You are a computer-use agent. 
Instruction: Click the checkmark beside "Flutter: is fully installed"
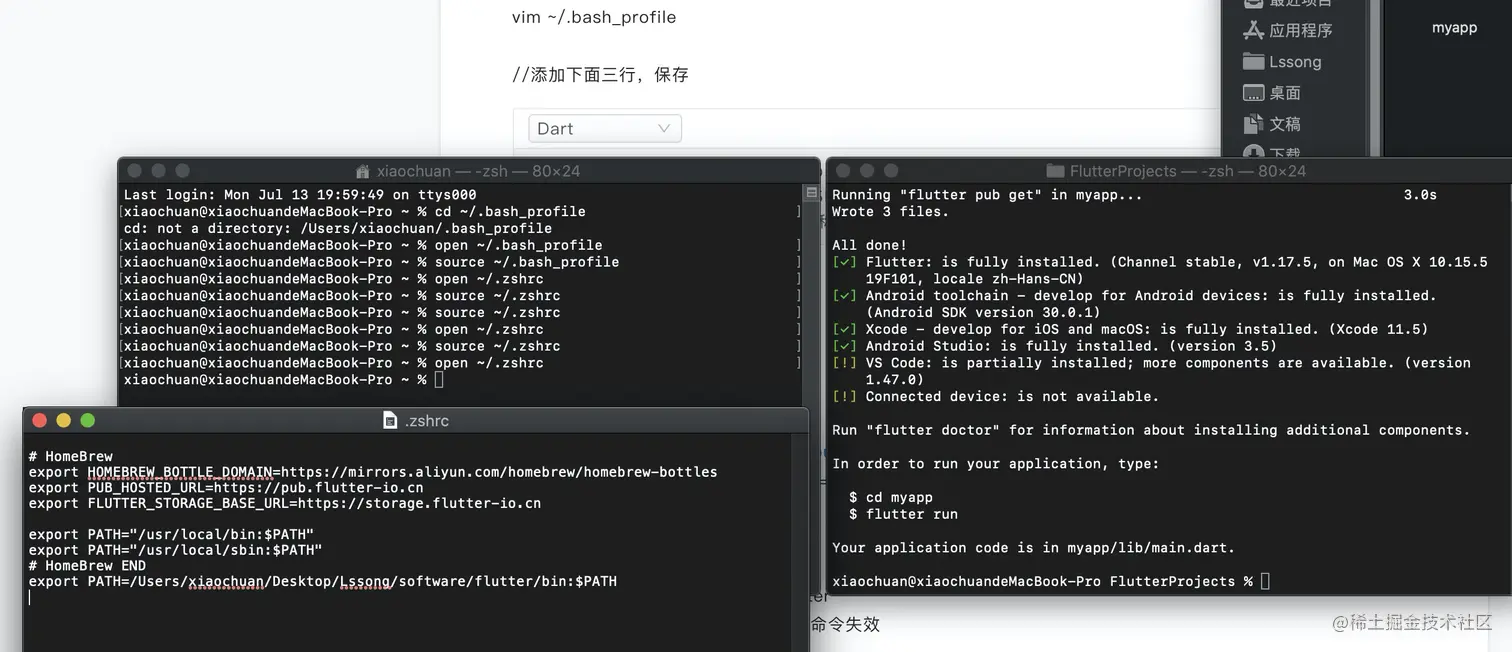pyautogui.click(x=845, y=262)
